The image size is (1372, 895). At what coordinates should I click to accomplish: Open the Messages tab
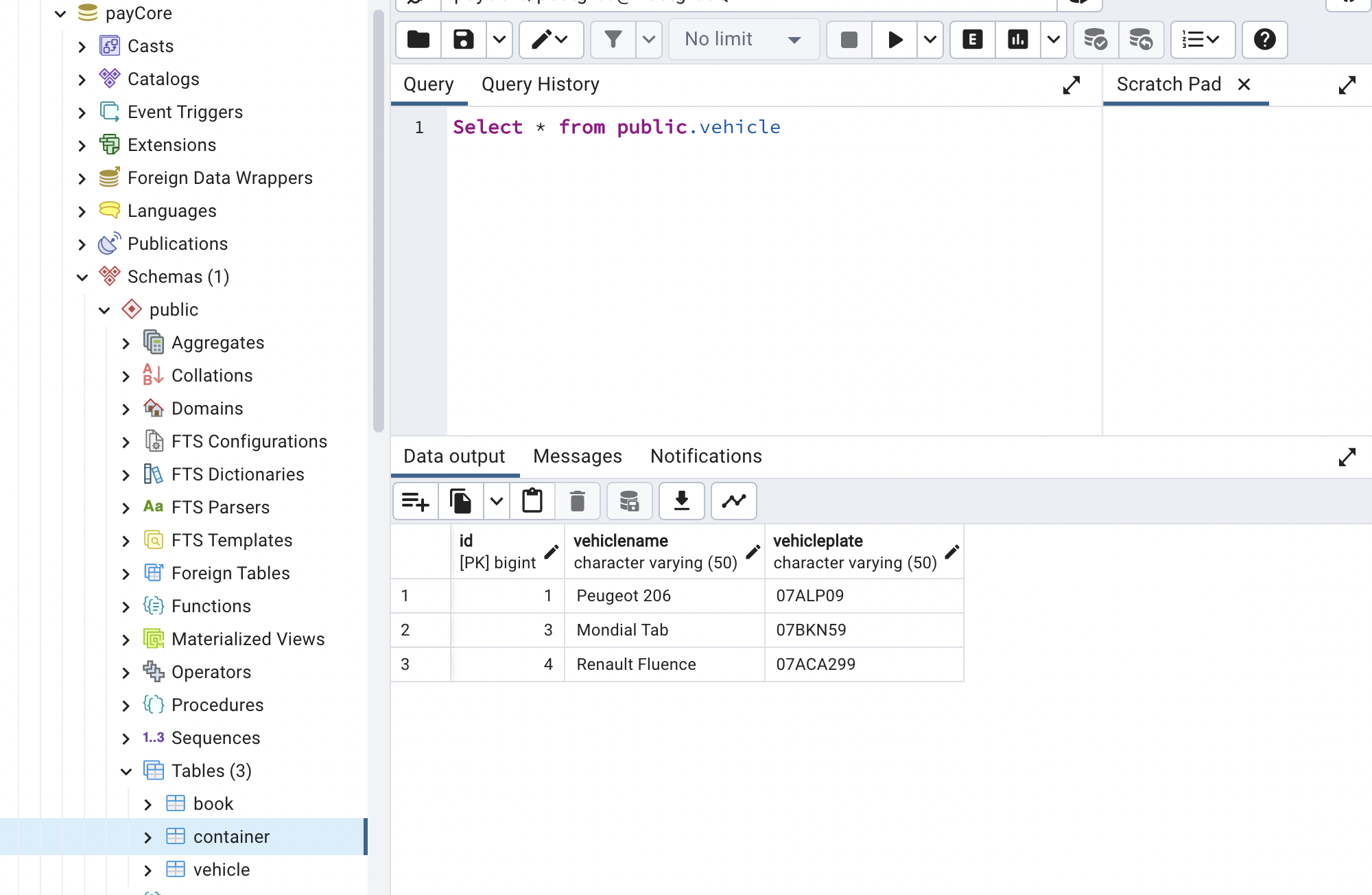point(577,456)
